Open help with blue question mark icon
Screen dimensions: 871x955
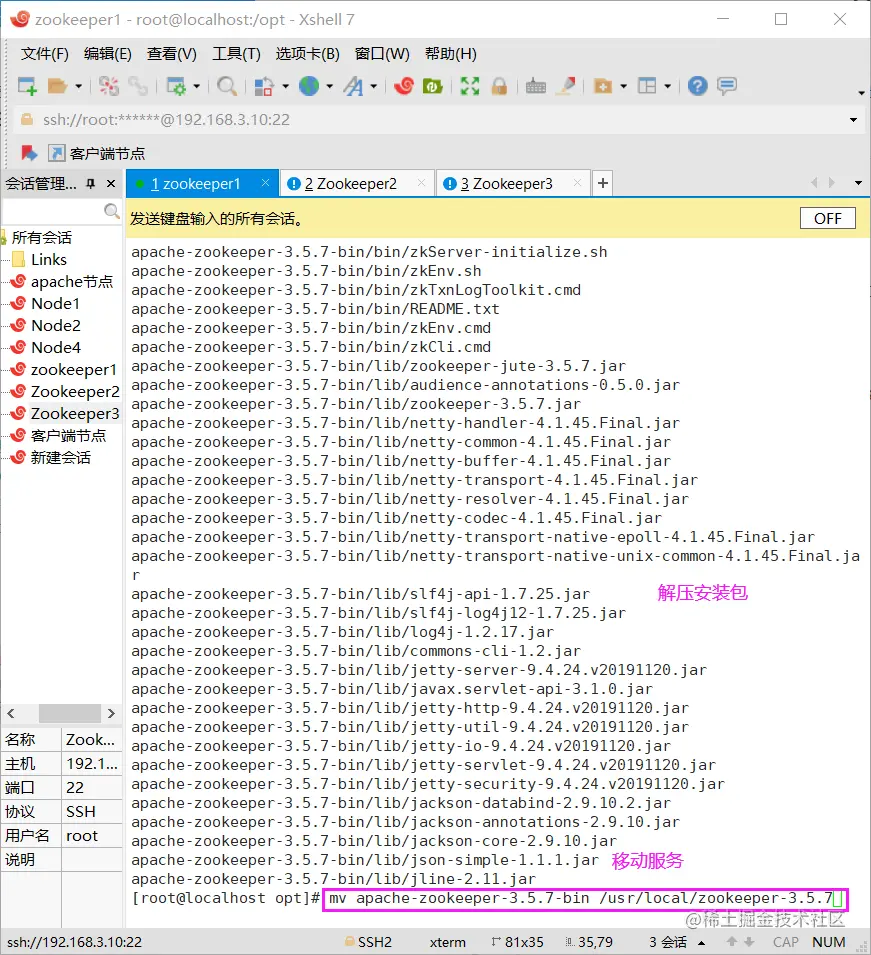click(697, 86)
